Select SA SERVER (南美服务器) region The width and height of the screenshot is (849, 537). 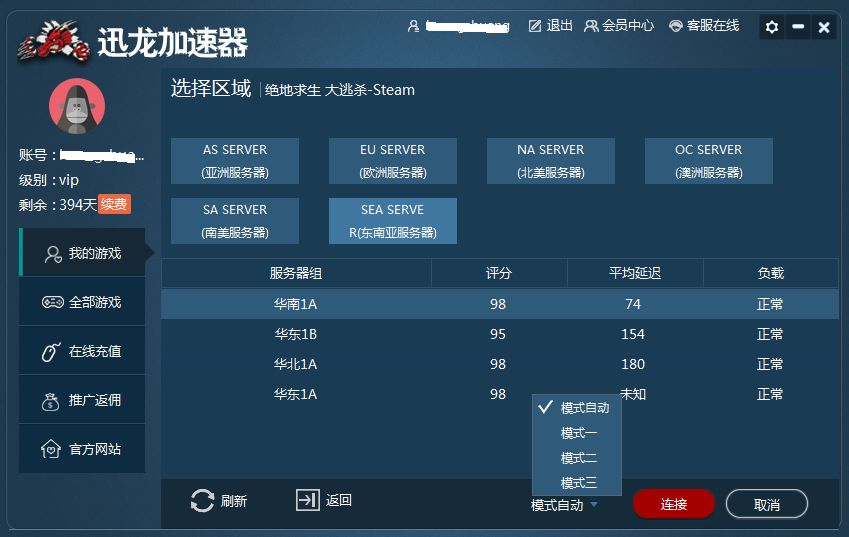(235, 221)
